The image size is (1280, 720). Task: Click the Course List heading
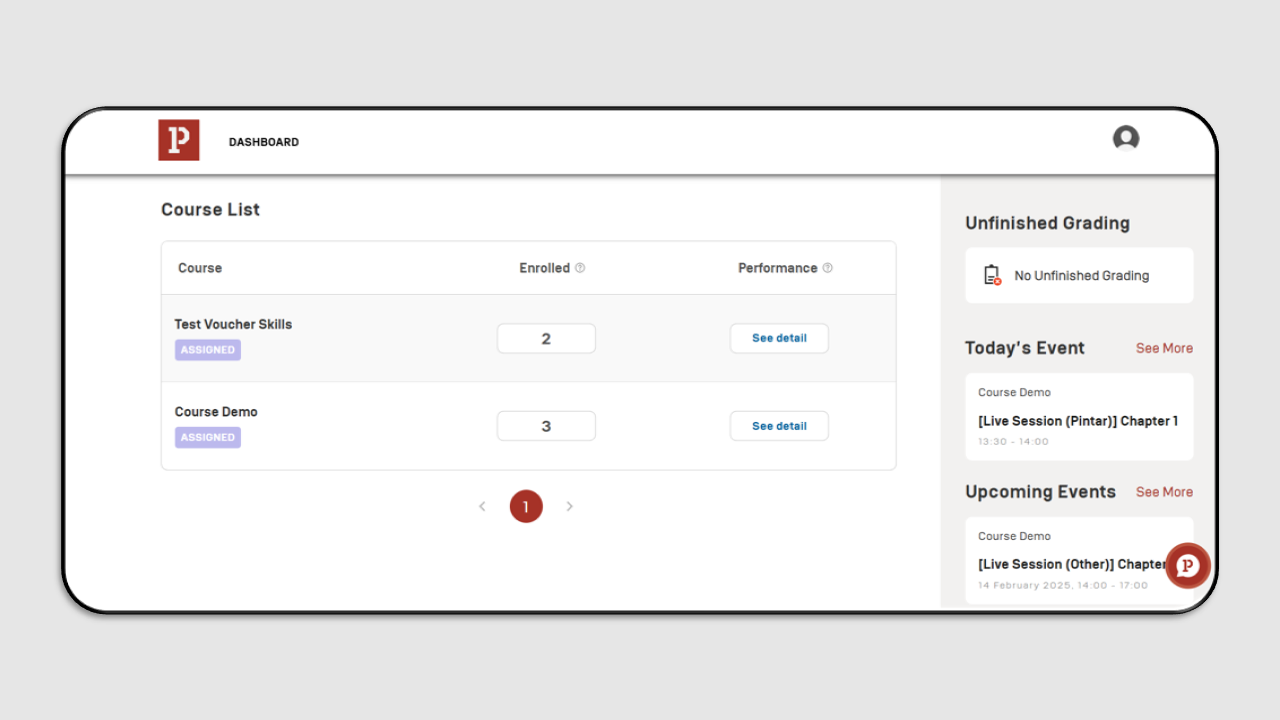click(210, 209)
